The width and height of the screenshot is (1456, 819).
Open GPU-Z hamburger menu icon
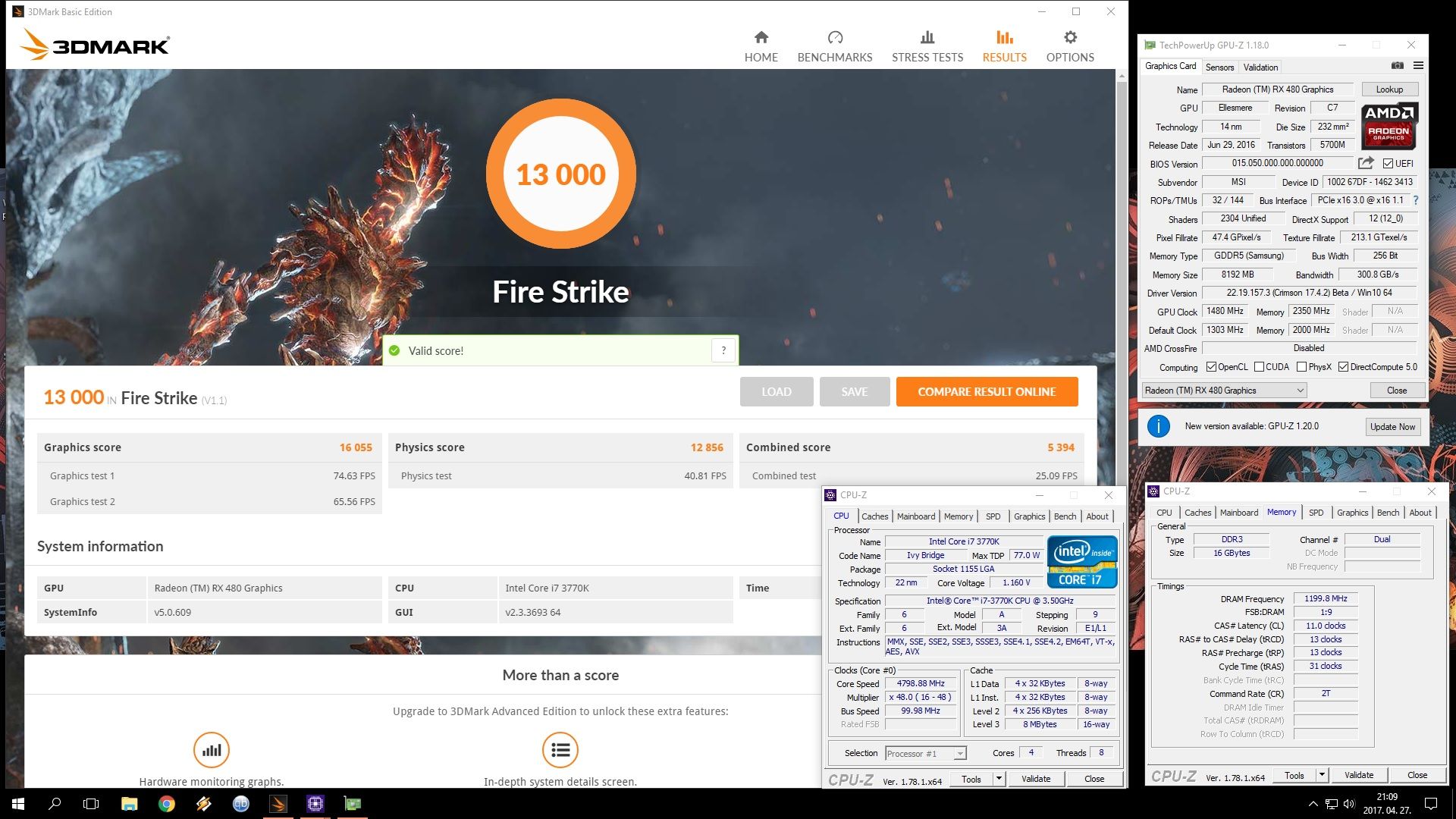tap(1418, 66)
